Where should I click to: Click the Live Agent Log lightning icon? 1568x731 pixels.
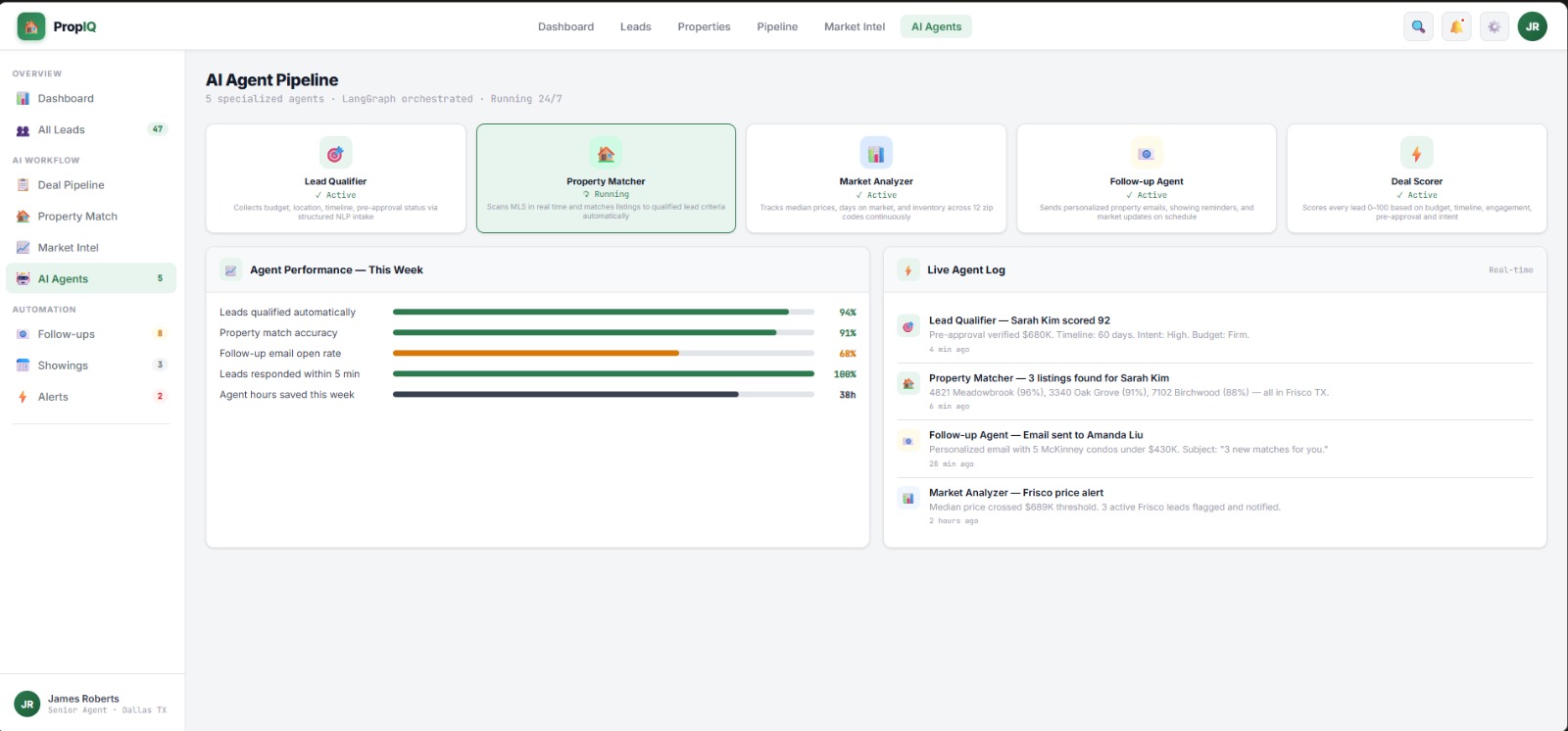908,270
